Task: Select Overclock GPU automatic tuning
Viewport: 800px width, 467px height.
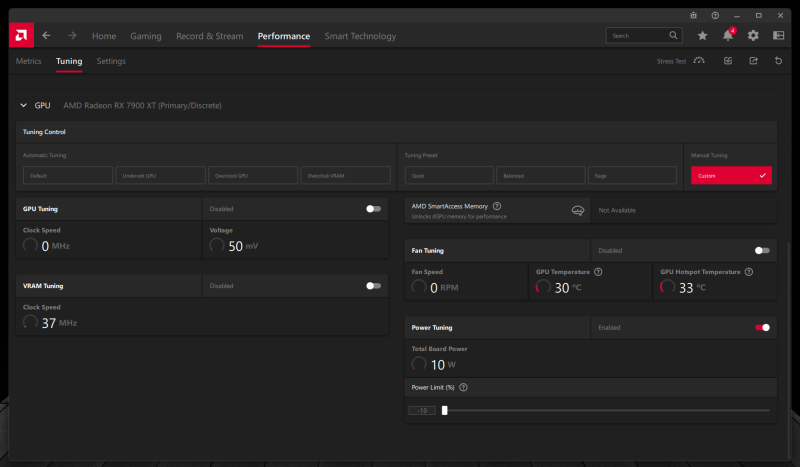Action: pyautogui.click(x=253, y=175)
